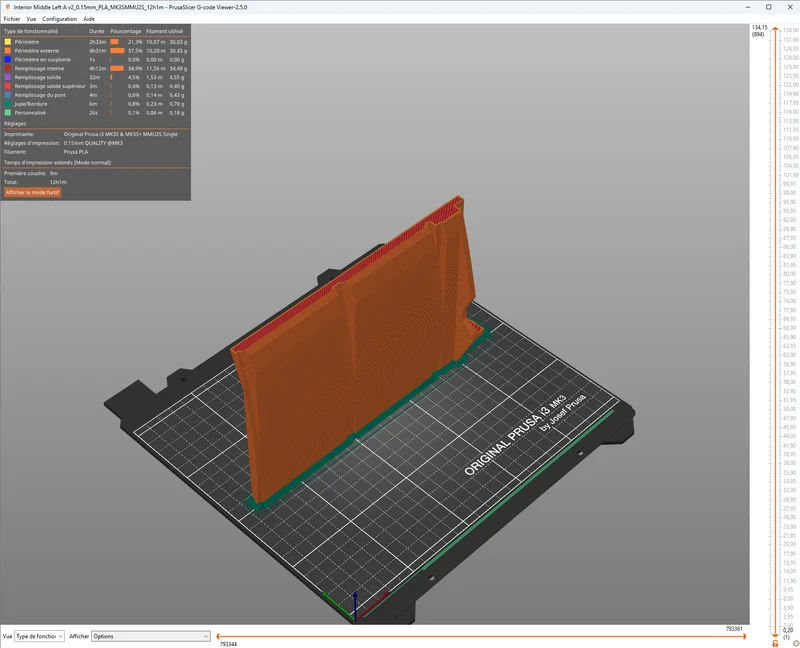
Task: Click the 'Durée' column header
Action: point(96,31)
